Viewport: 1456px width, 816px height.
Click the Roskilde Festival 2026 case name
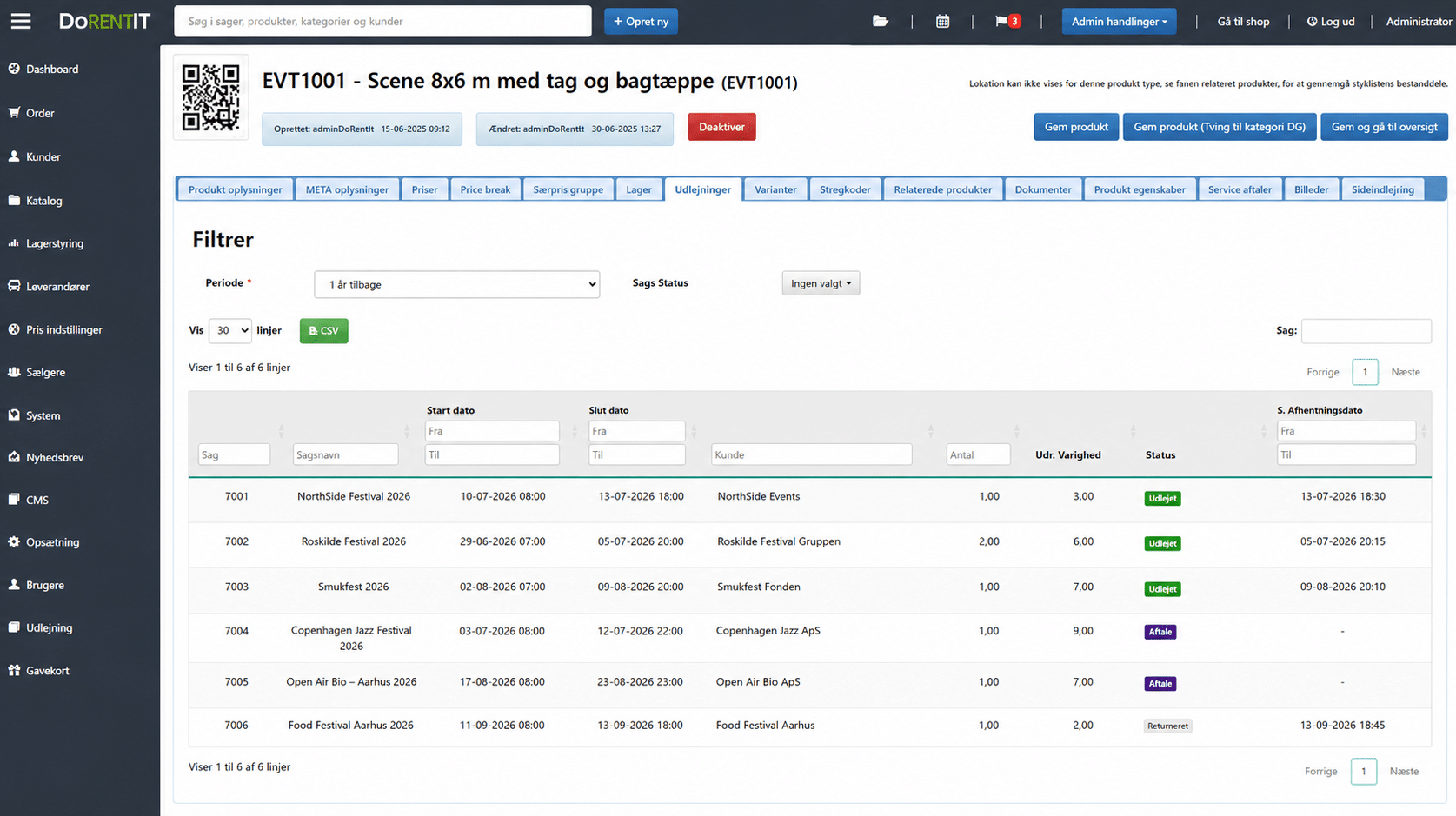coord(354,541)
